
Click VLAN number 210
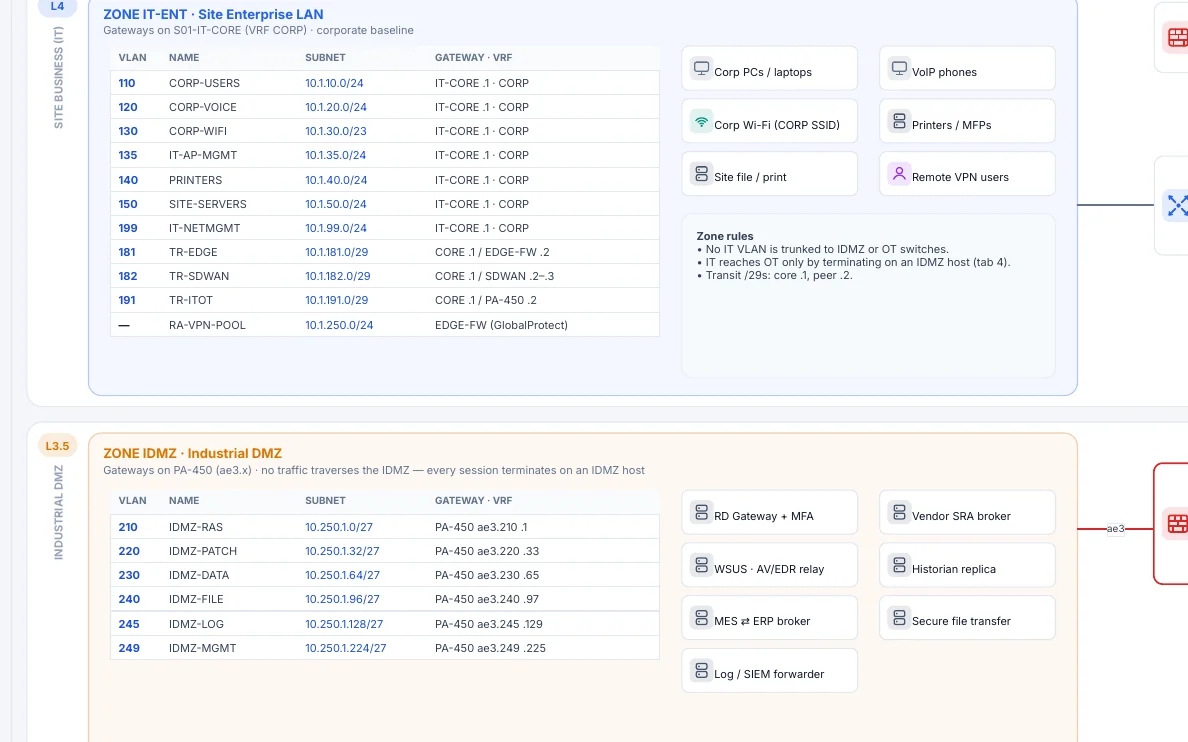[128, 527]
